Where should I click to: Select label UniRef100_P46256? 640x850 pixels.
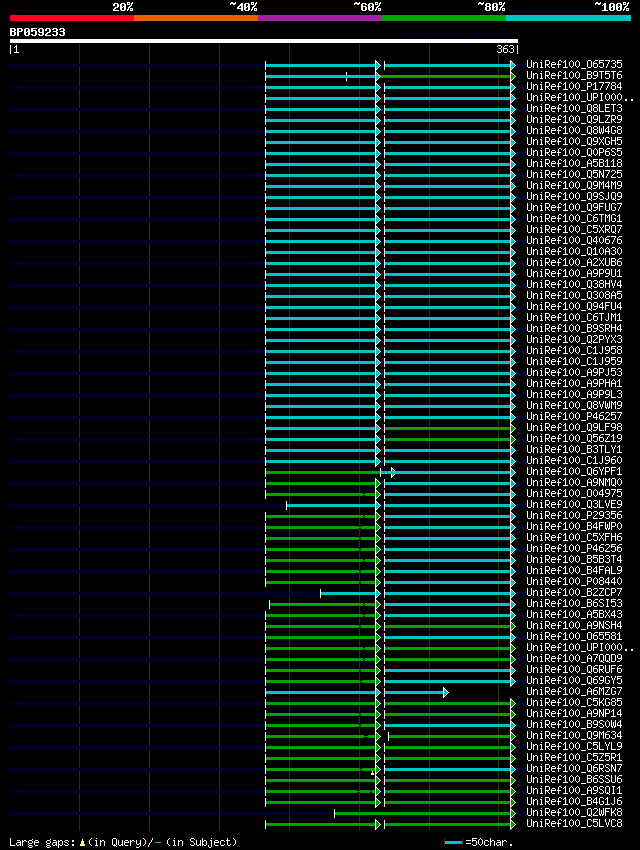[x=574, y=549]
